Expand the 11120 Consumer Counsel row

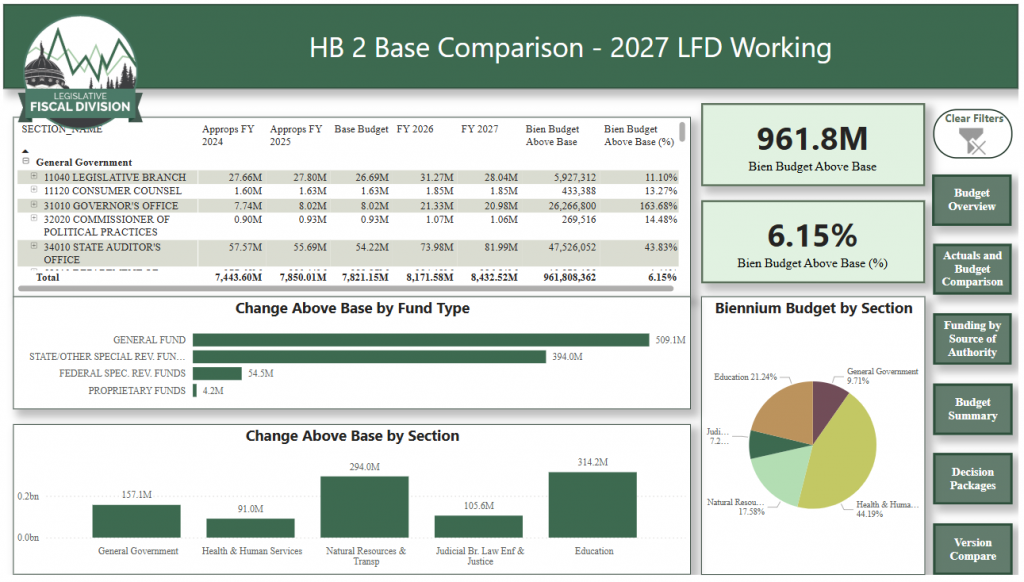point(34,191)
